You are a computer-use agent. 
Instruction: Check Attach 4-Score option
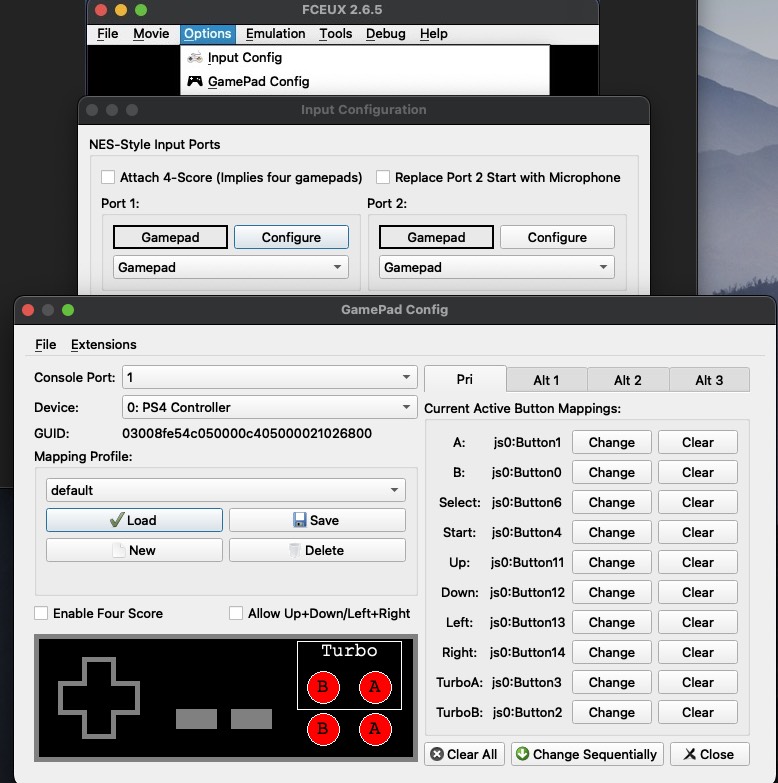click(108, 177)
